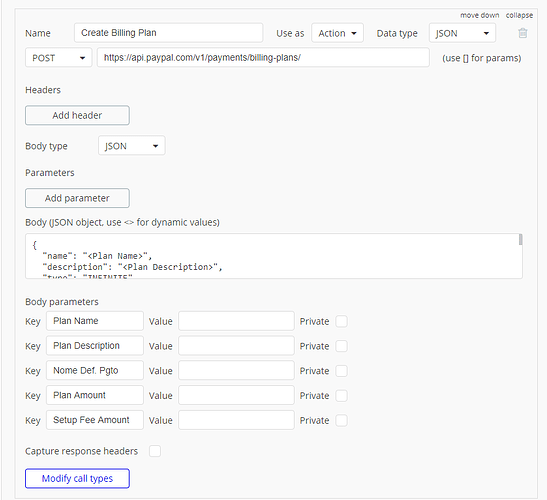Click the Value field for Plan Description
Image resolution: width=547 pixels, height=500 pixels.
coord(236,346)
